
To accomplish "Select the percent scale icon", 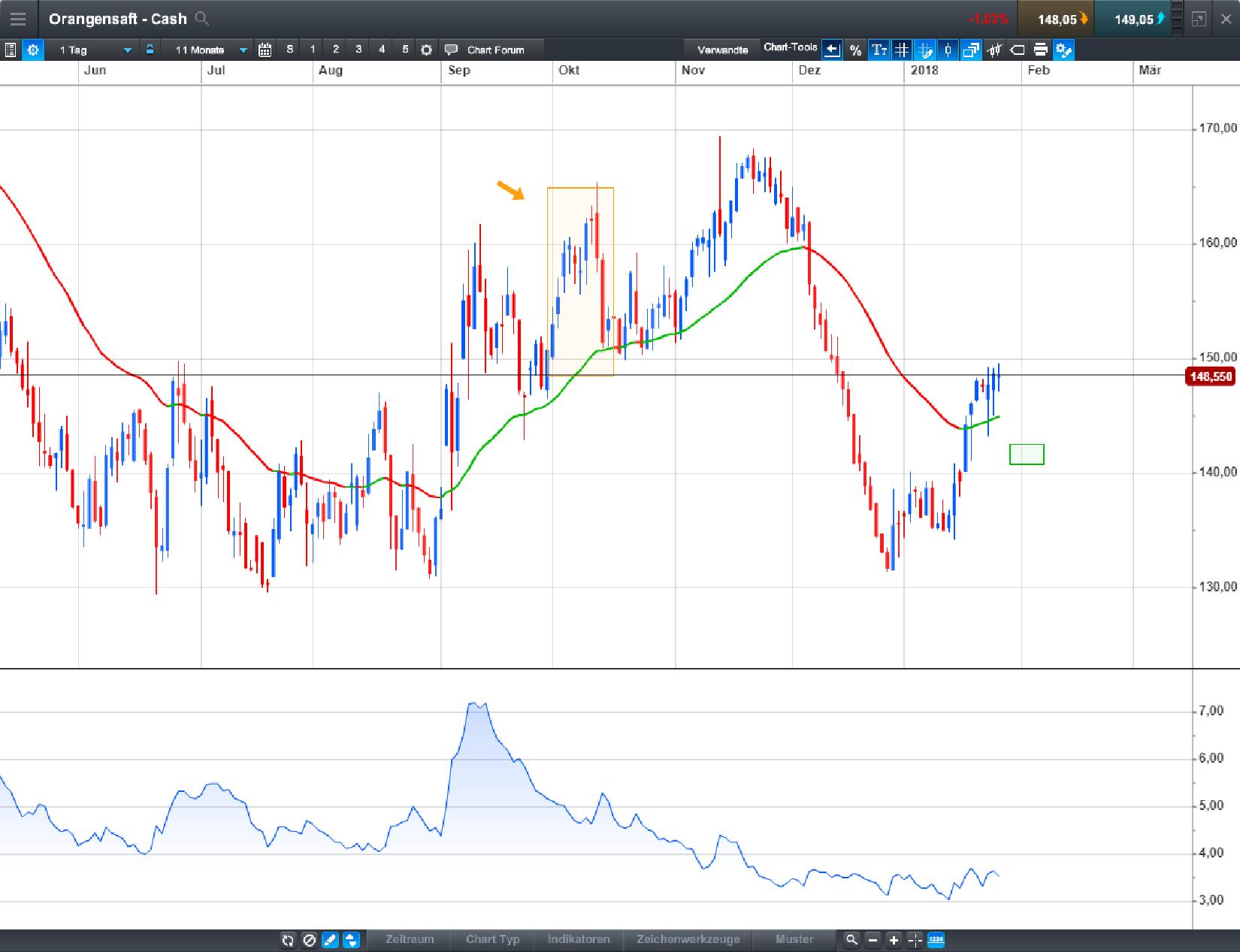I will tap(856, 50).
